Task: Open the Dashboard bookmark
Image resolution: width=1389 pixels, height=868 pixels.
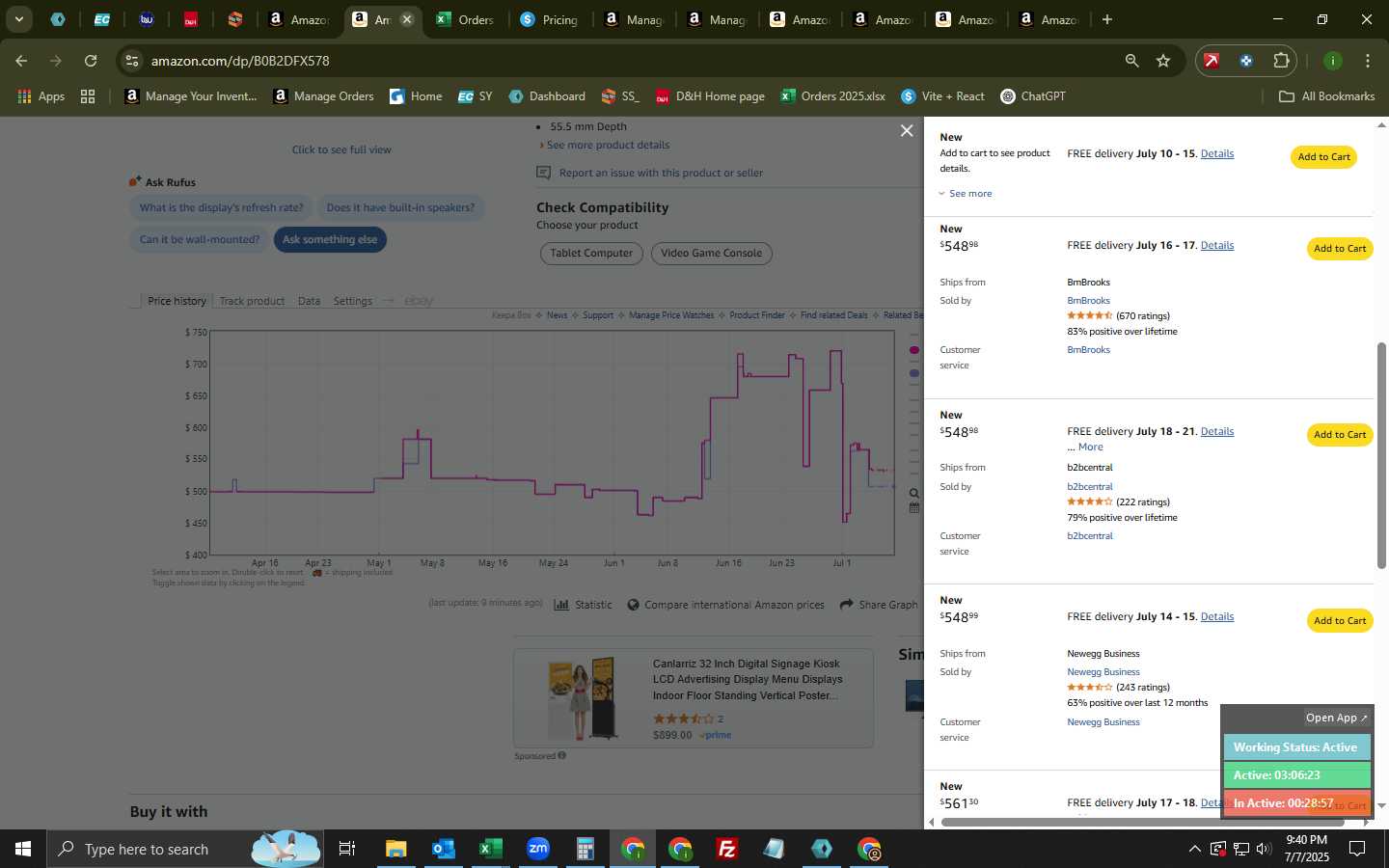Action: [547, 96]
